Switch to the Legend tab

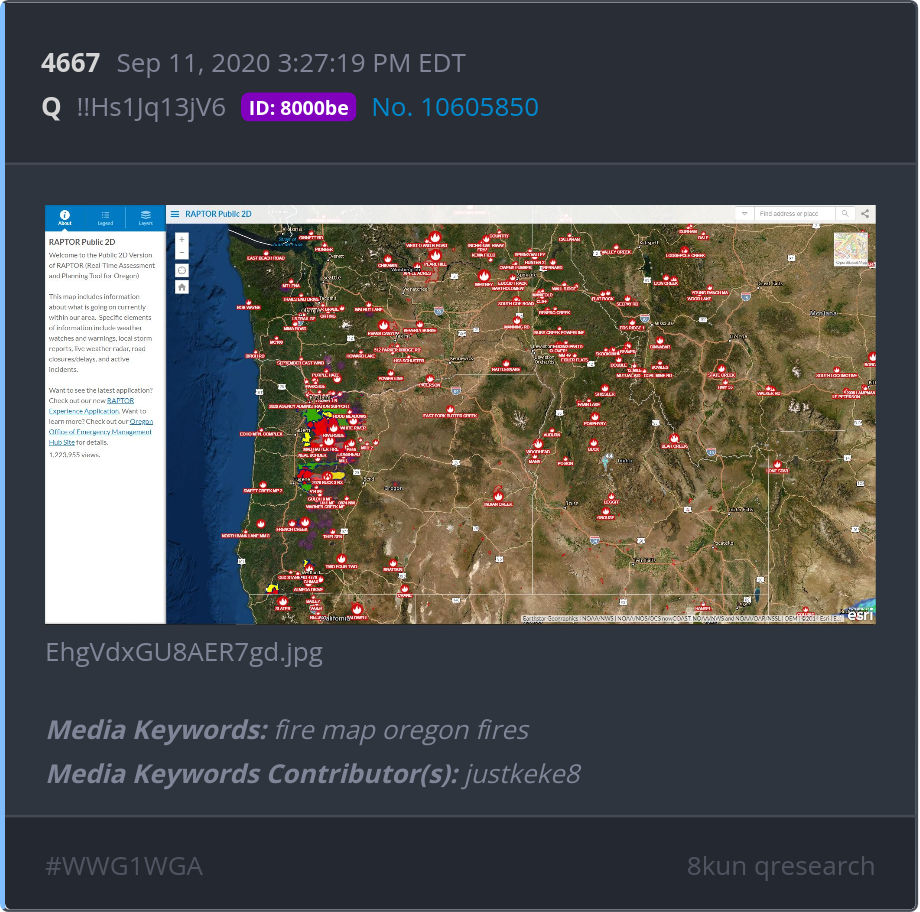click(105, 218)
